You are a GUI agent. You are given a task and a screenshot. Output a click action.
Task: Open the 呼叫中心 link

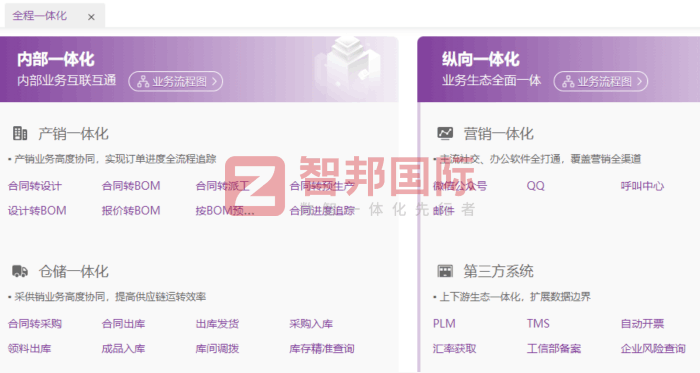tap(642, 186)
